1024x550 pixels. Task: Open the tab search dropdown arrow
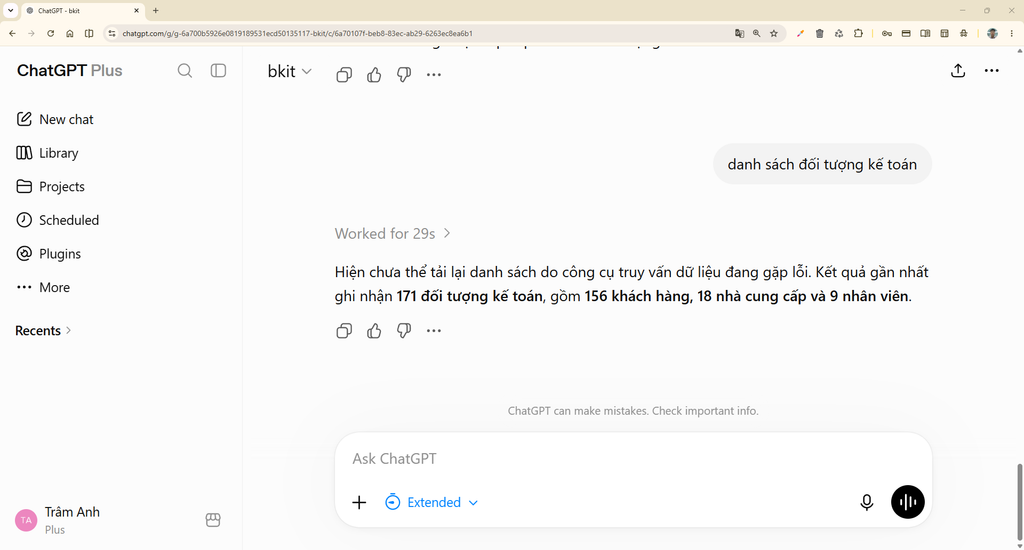pyautogui.click(x=10, y=10)
